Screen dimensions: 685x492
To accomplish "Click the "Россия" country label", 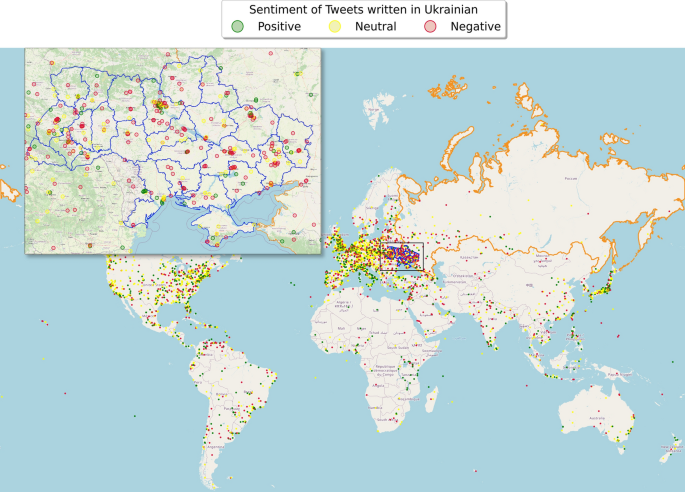I will (571, 178).
